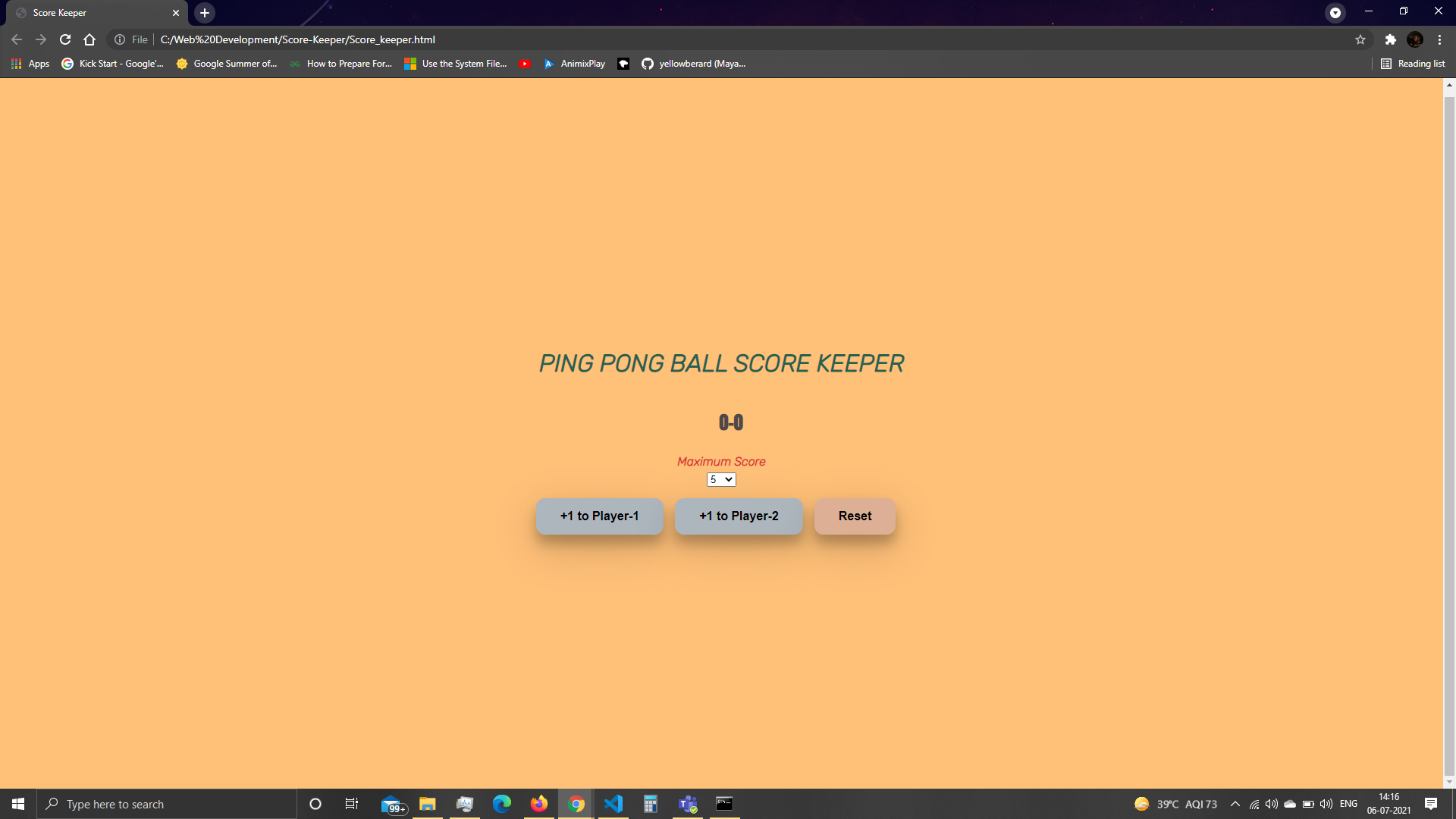
Task: Open Chrome three-dot menu
Action: click(1439, 39)
